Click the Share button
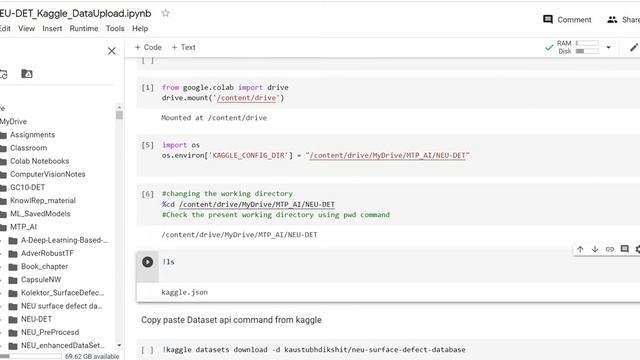Screen dimensions: 640x360 623,20
